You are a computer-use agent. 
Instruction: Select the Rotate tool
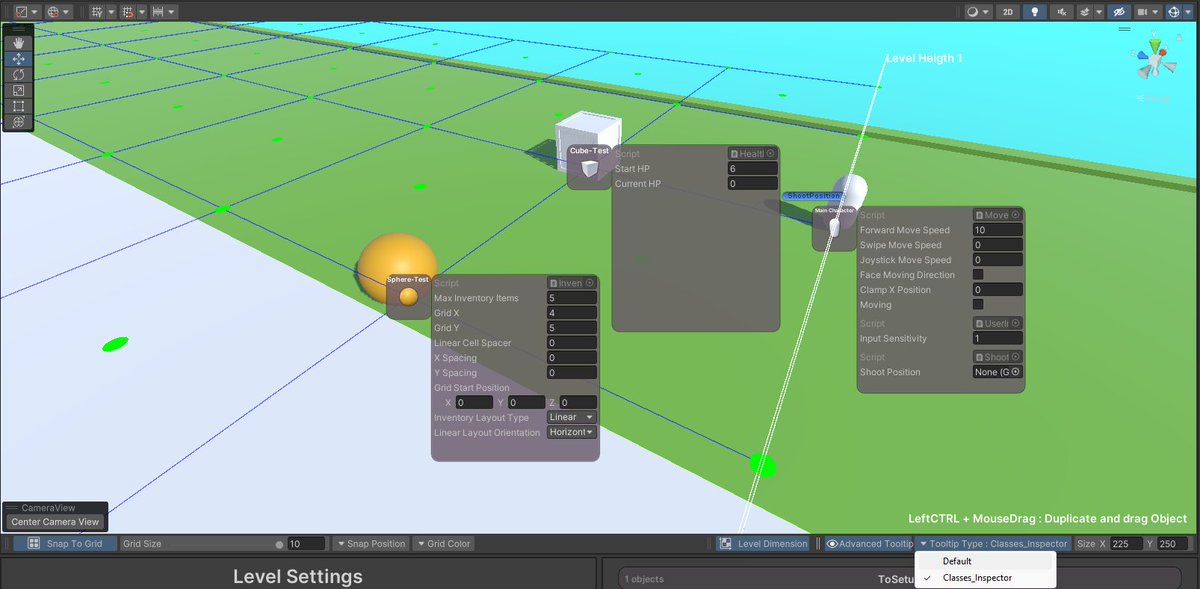pos(19,74)
